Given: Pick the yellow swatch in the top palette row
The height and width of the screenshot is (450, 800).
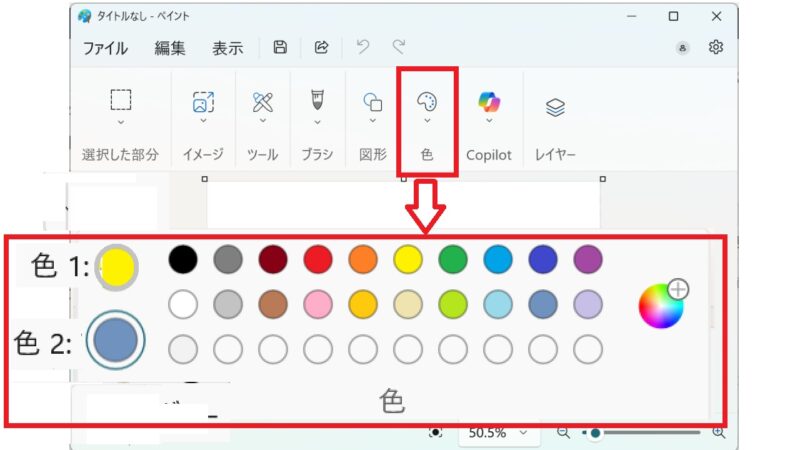Looking at the screenshot, I should pyautogui.click(x=408, y=259).
